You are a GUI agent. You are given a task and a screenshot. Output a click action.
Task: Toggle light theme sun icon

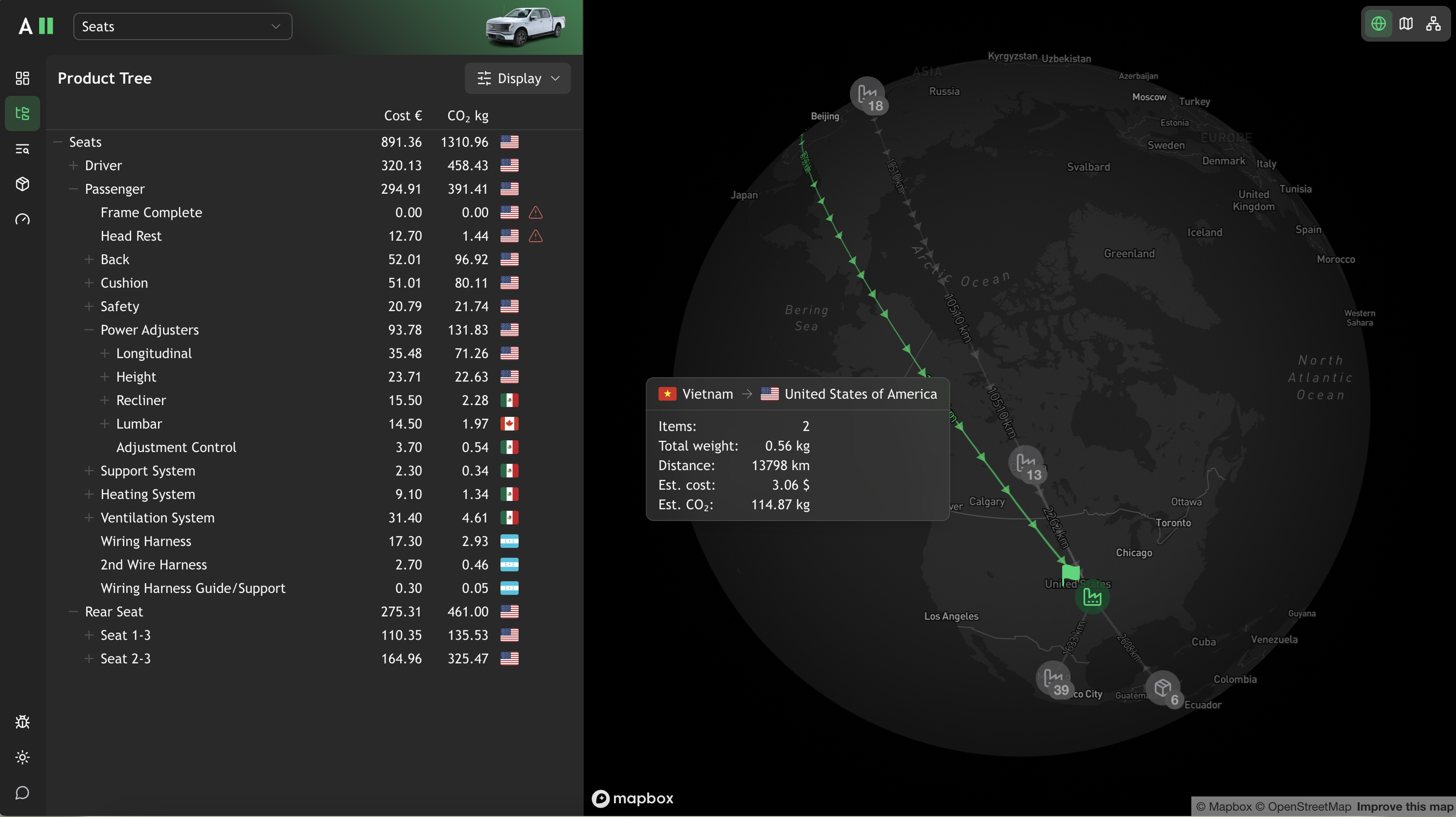pos(22,757)
